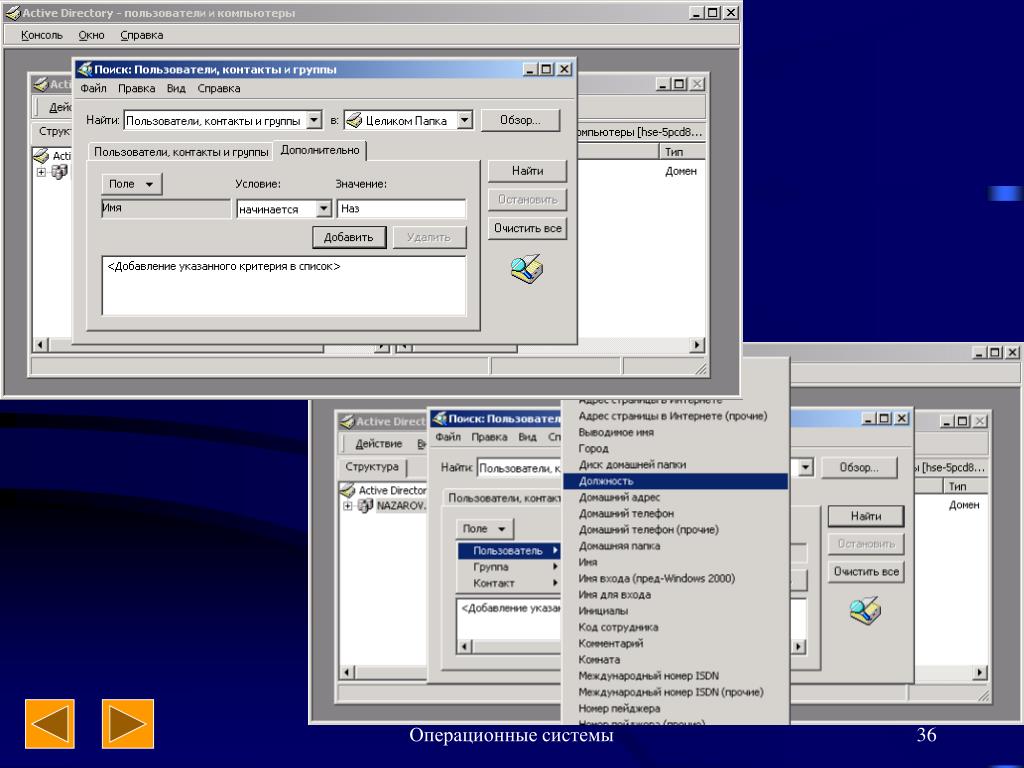Image resolution: width=1024 pixels, height=768 pixels.
Task: Click the folder icon in Целиком Папка combo
Action: [x=354, y=120]
